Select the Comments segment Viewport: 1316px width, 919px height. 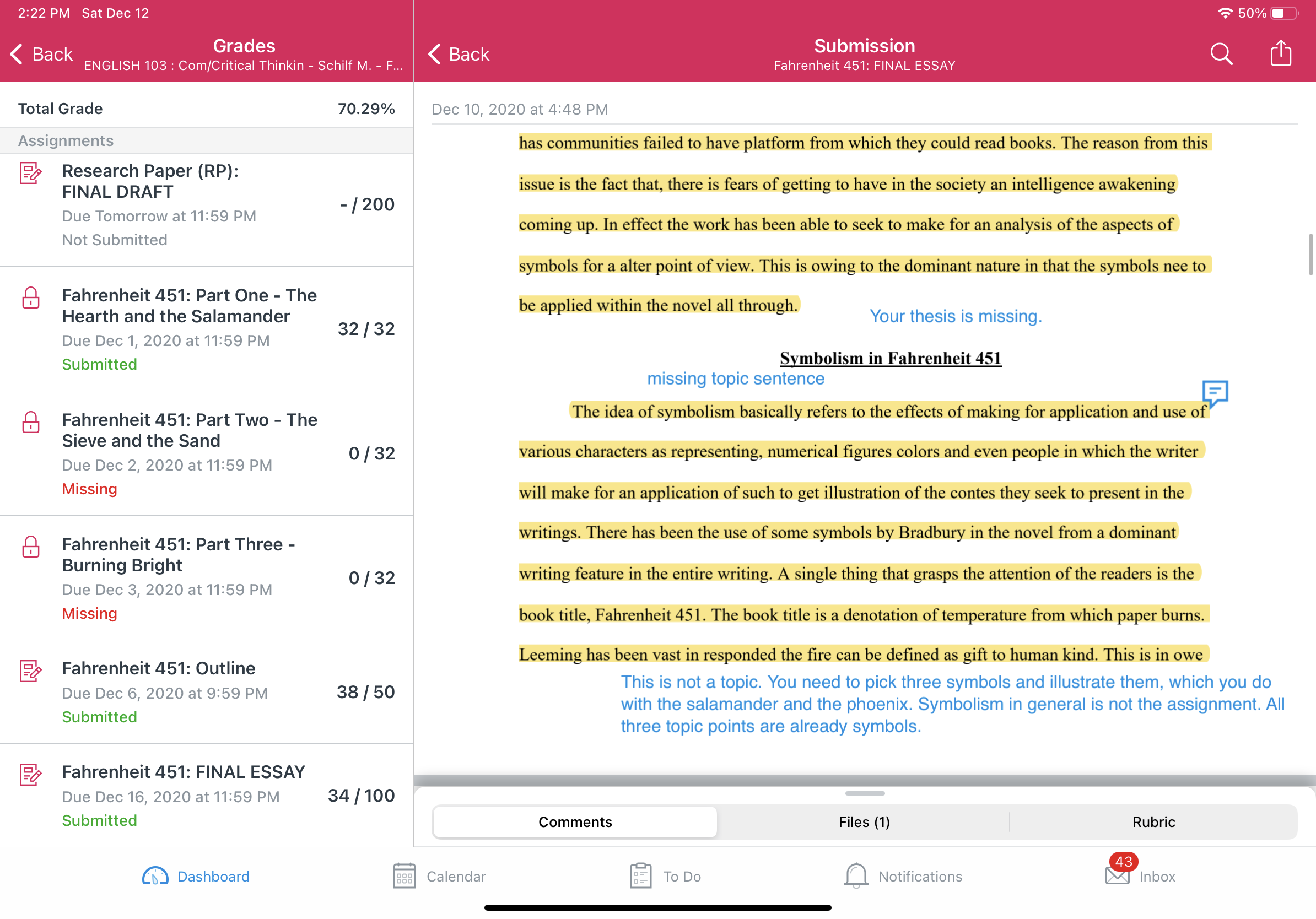coord(575,821)
